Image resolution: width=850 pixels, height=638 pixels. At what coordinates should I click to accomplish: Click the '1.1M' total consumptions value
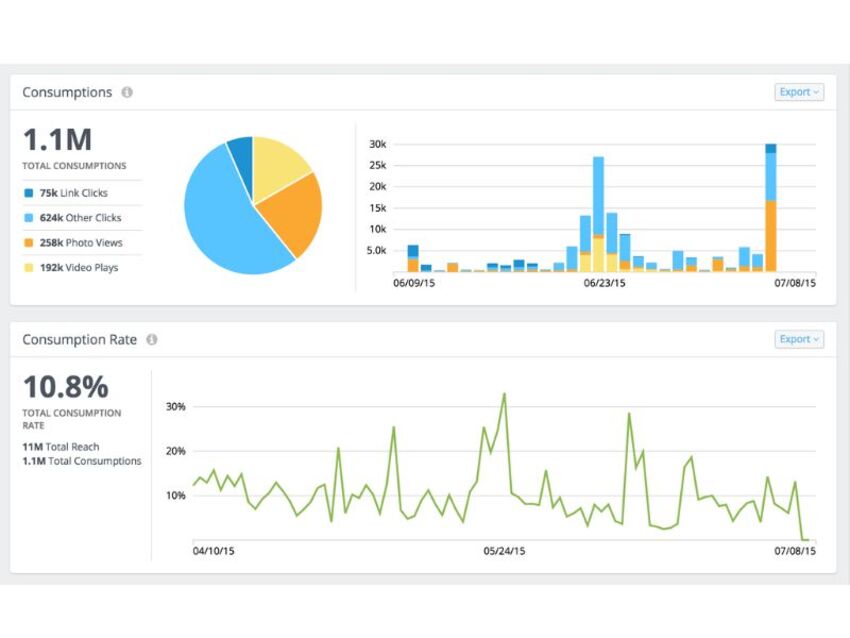57,140
